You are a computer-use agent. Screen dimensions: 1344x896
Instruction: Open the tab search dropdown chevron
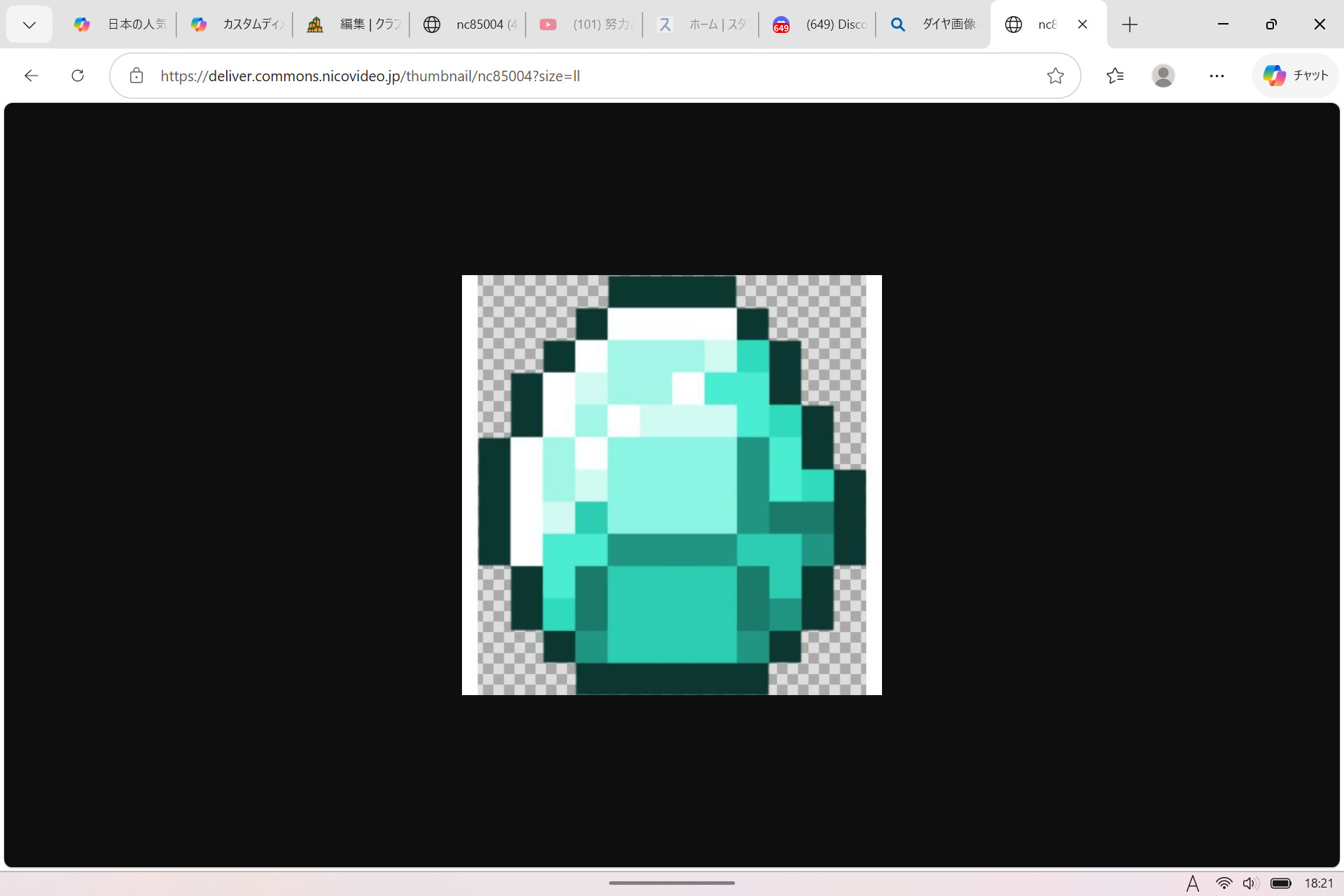(29, 24)
